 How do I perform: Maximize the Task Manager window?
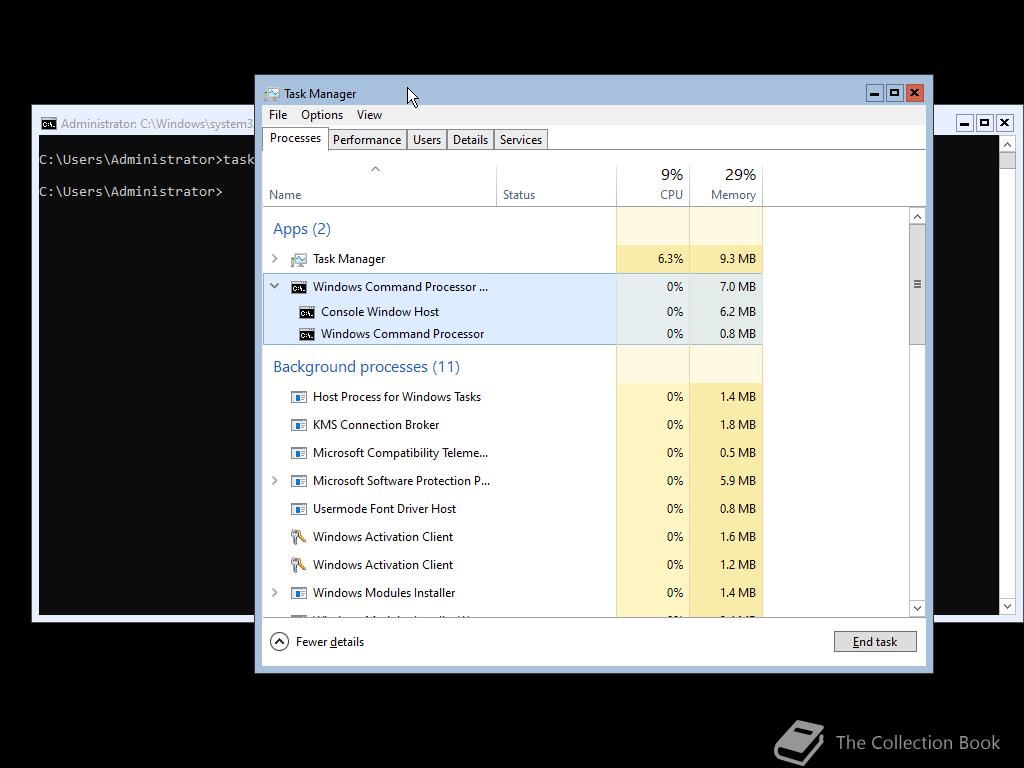(x=895, y=93)
